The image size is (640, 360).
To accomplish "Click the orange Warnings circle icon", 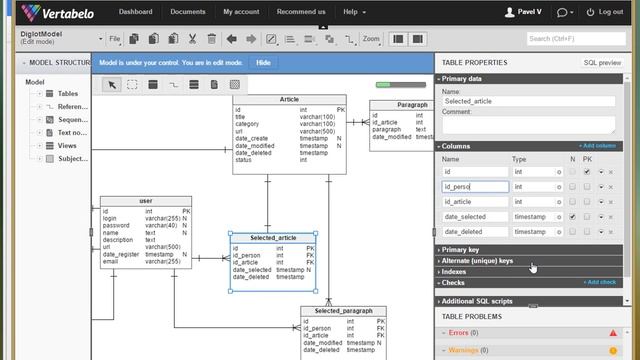I will 613,350.
